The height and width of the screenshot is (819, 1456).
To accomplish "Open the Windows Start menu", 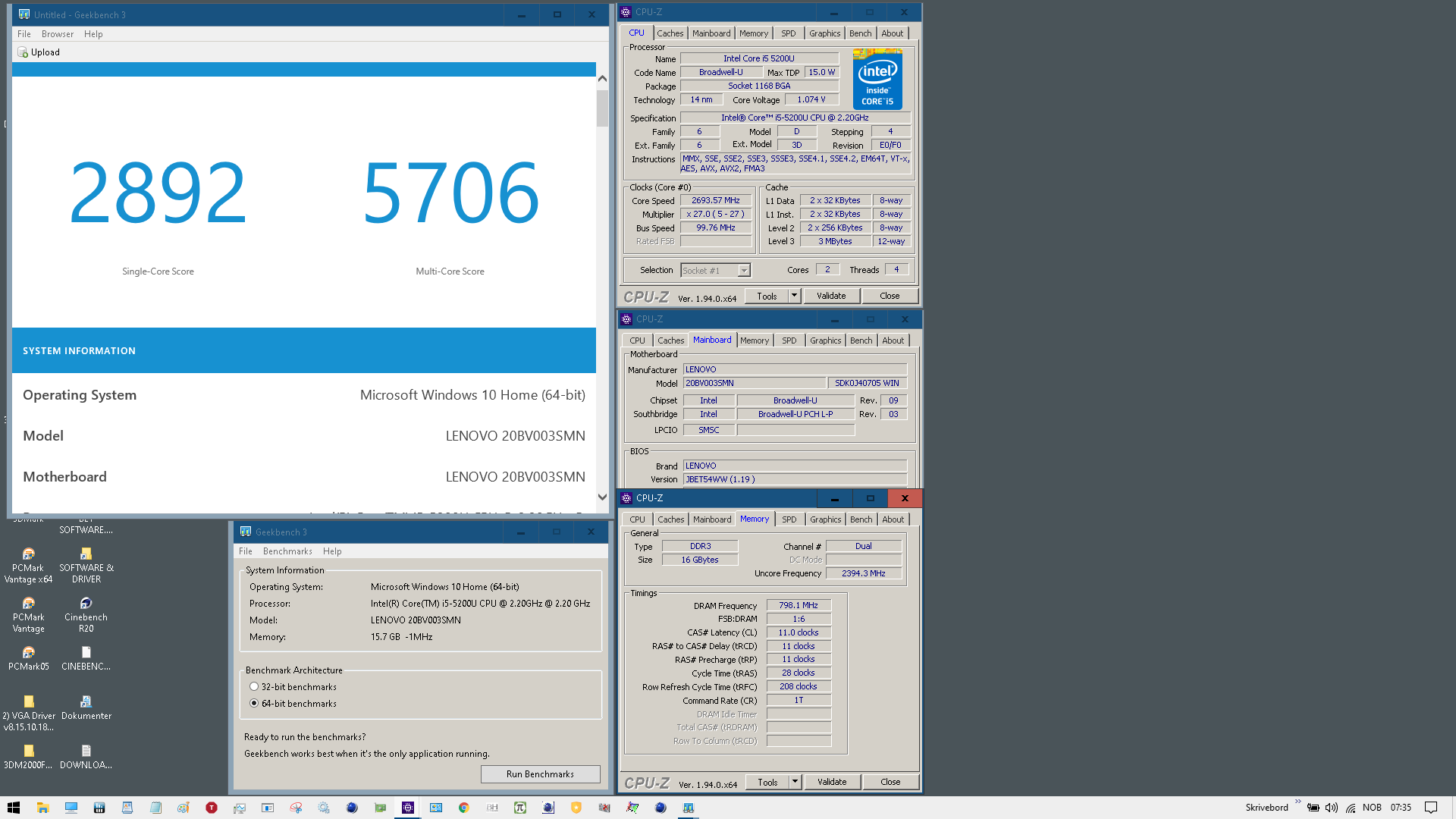I will [14, 808].
